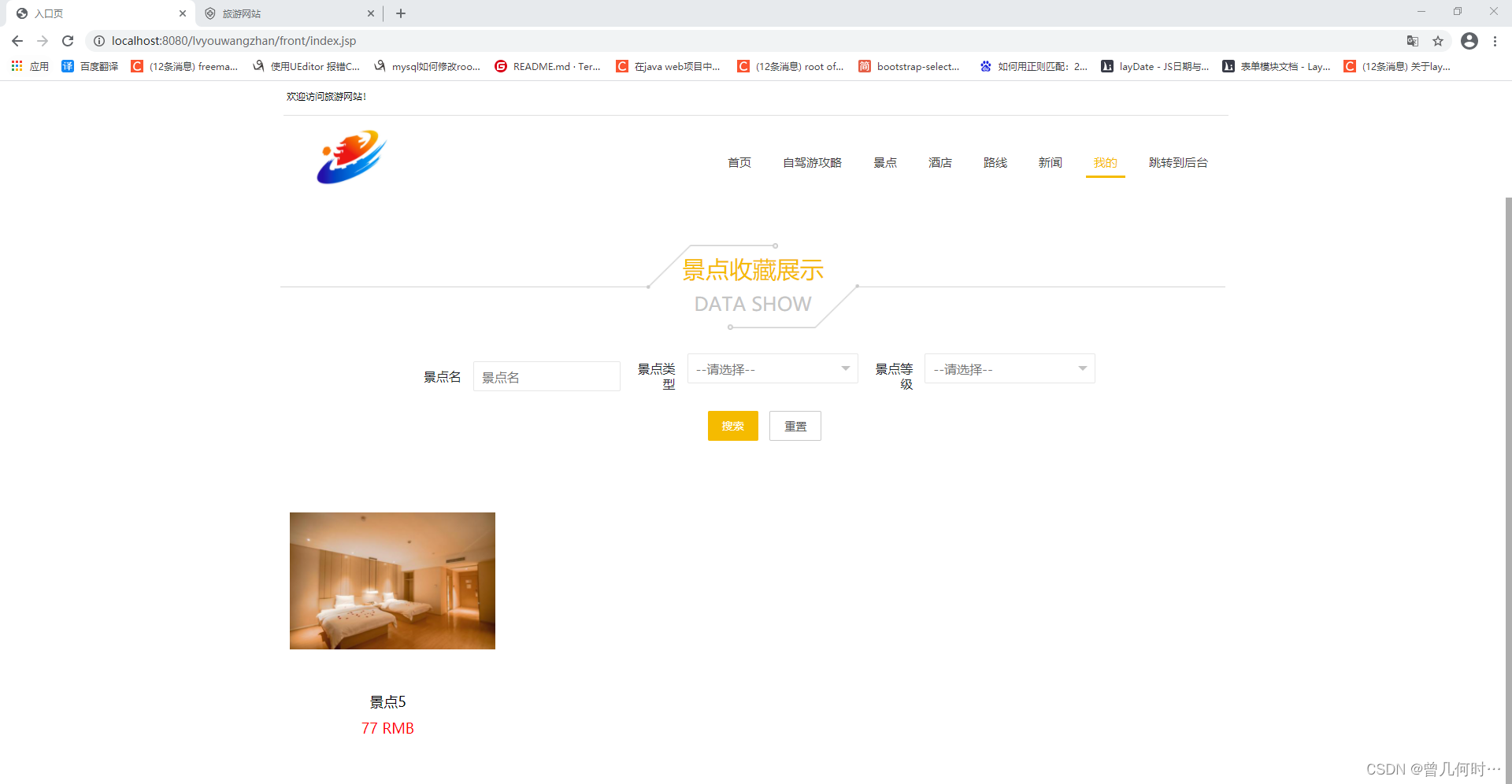Open the README.md bookmark
The image size is (1512, 784).
(547, 66)
